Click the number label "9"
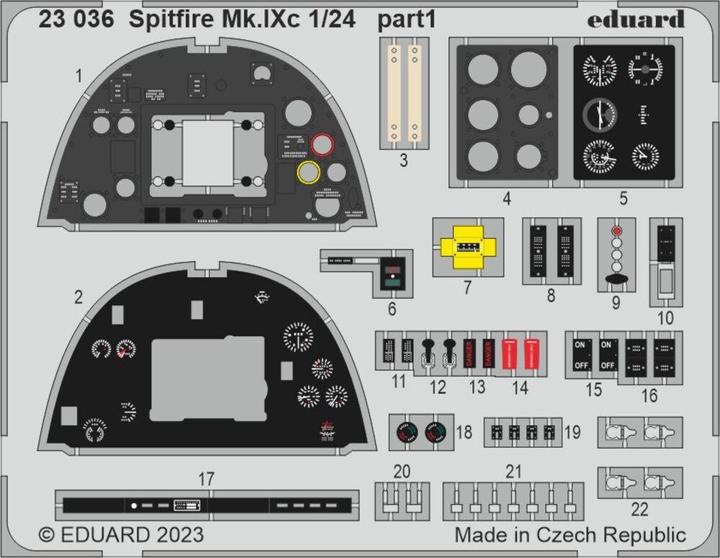Screen dimensions: 720x558 tap(616, 303)
